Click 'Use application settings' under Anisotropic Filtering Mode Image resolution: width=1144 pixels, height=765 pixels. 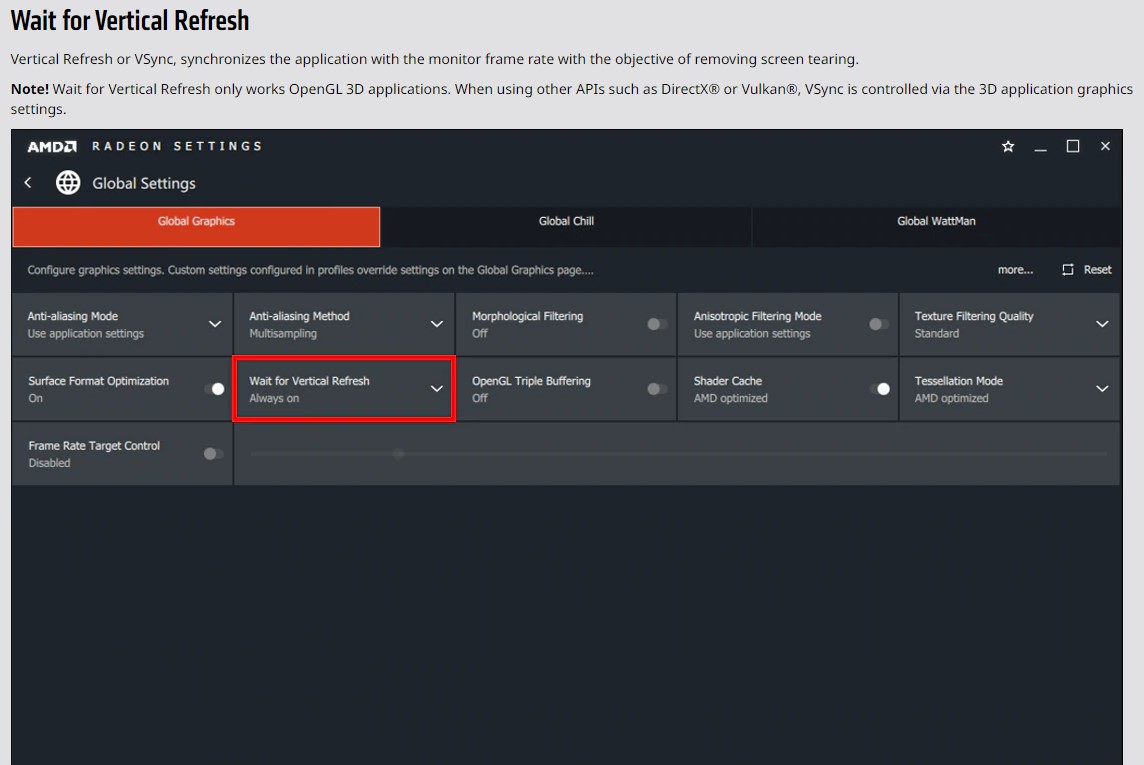pos(751,333)
